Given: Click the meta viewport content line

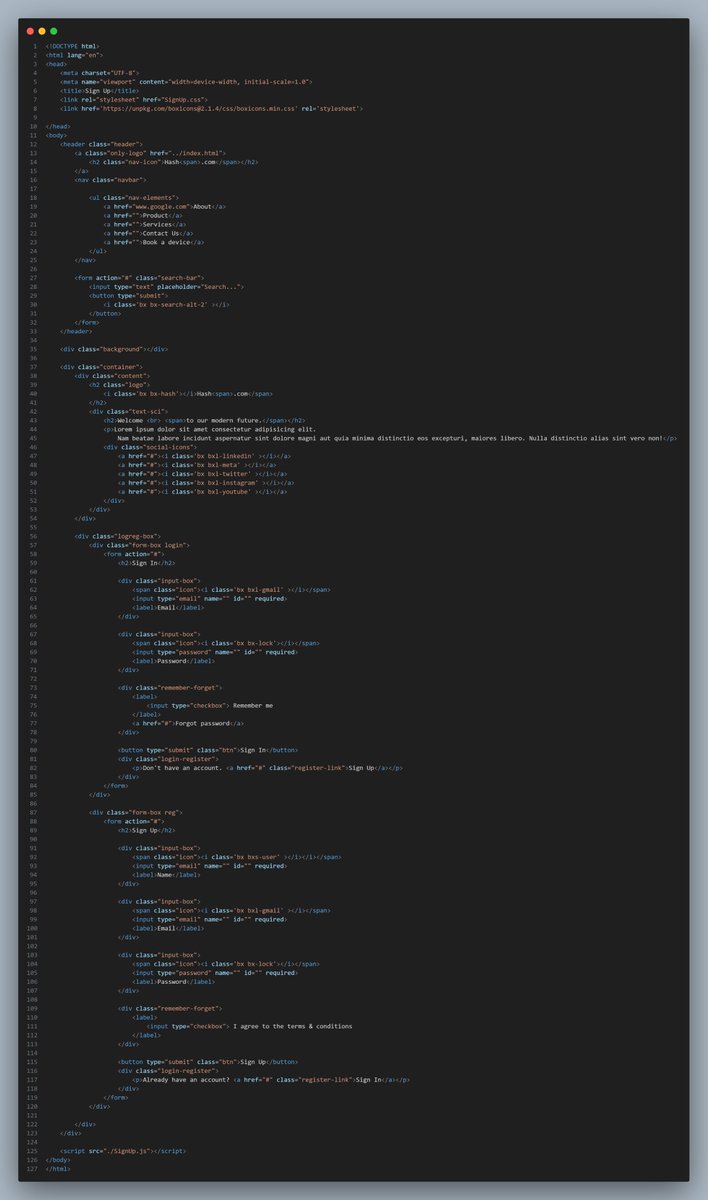Looking at the screenshot, I should [x=186, y=82].
